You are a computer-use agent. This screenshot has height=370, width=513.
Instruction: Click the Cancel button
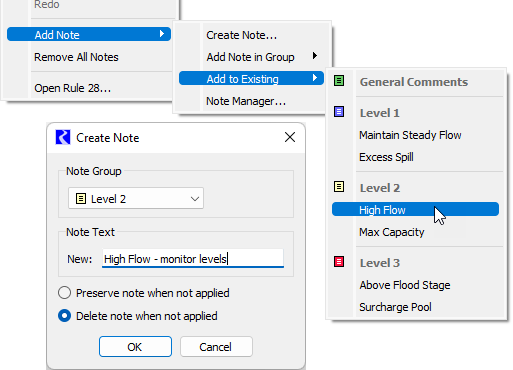[x=216, y=347]
